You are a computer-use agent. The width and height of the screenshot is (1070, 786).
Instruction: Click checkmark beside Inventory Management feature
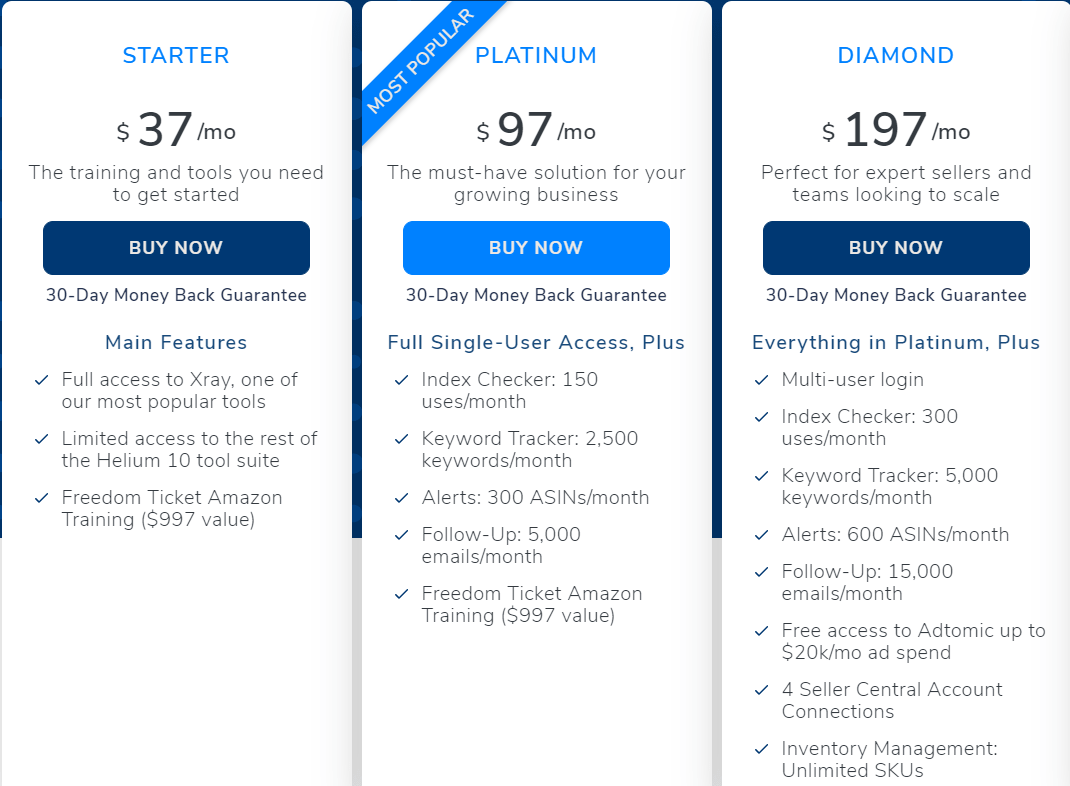[762, 749]
